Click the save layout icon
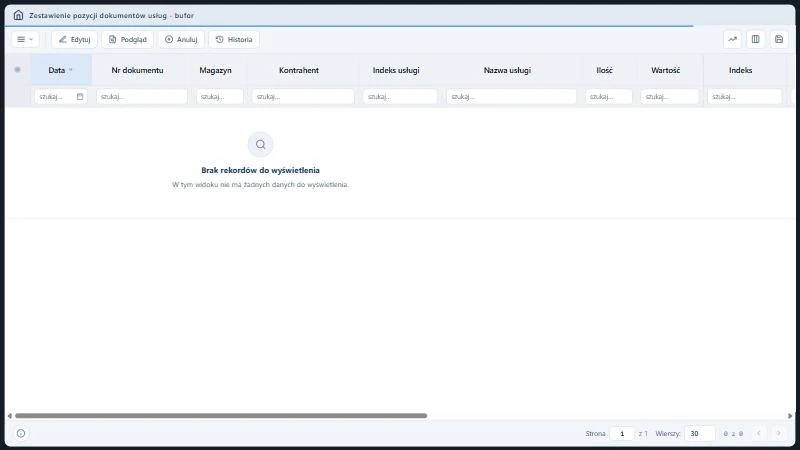The width and height of the screenshot is (800, 450). point(779,39)
